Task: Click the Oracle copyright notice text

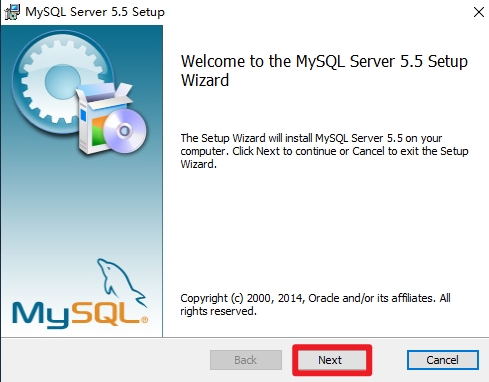Action: [x=315, y=304]
